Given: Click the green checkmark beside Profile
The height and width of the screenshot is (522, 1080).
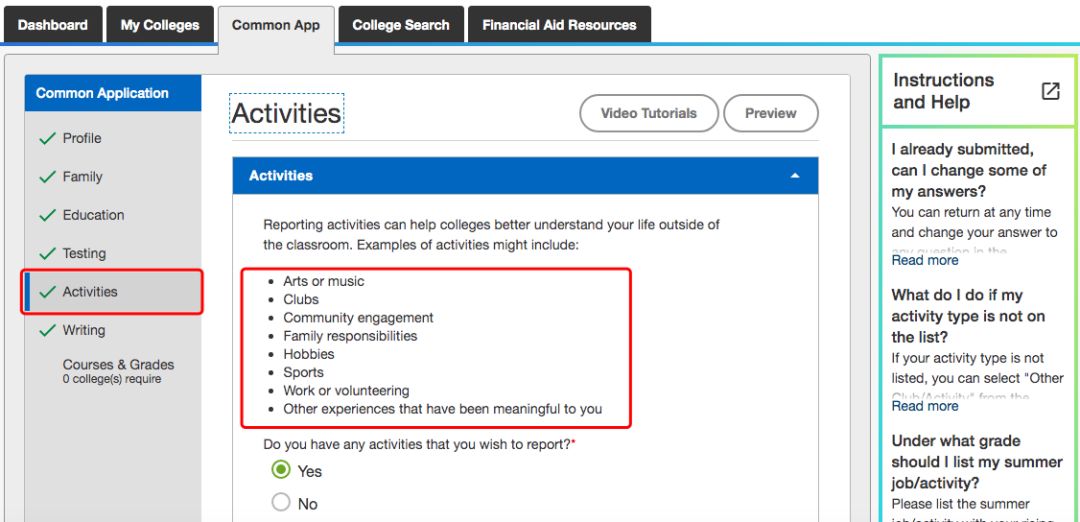Looking at the screenshot, I should pos(48,138).
